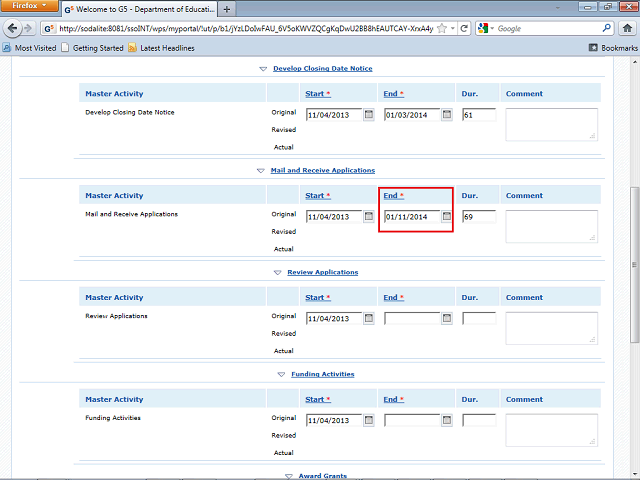
Task: Focus the Review Applications start date field
Action: [x=334, y=318]
